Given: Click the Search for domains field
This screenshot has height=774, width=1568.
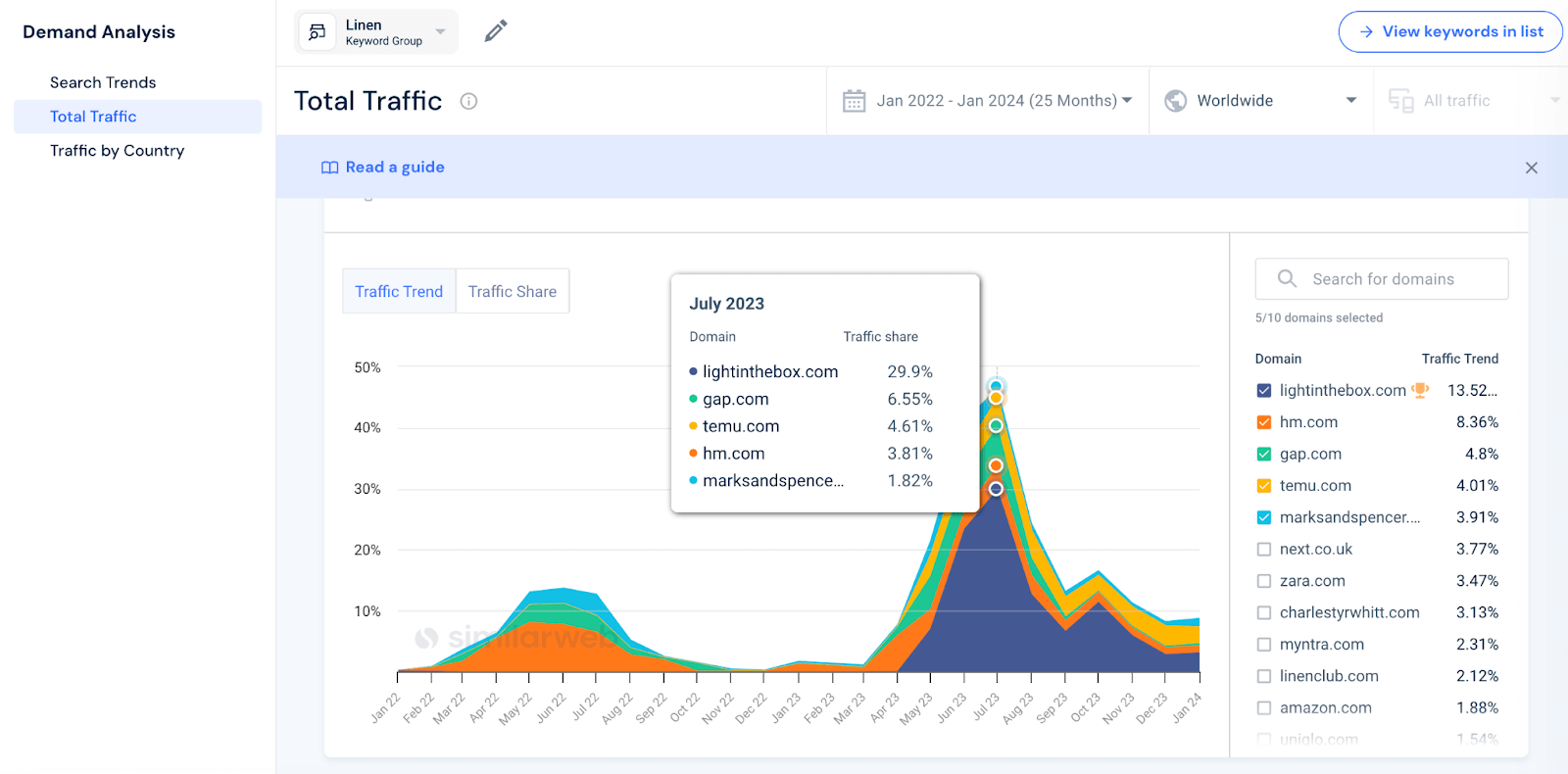Looking at the screenshot, I should tap(1382, 279).
